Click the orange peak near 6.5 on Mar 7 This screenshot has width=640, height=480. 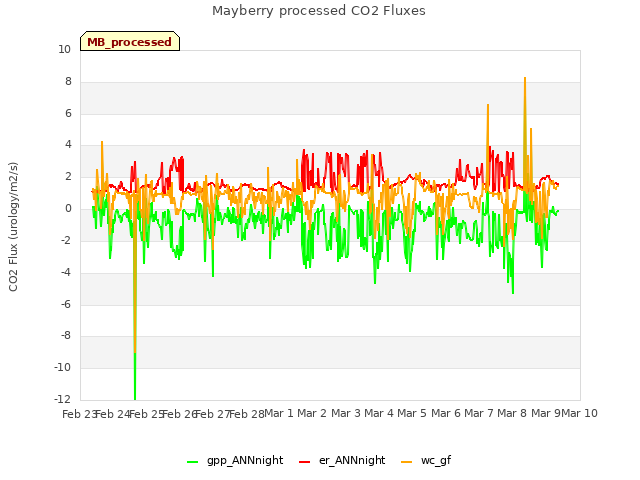[x=488, y=106]
